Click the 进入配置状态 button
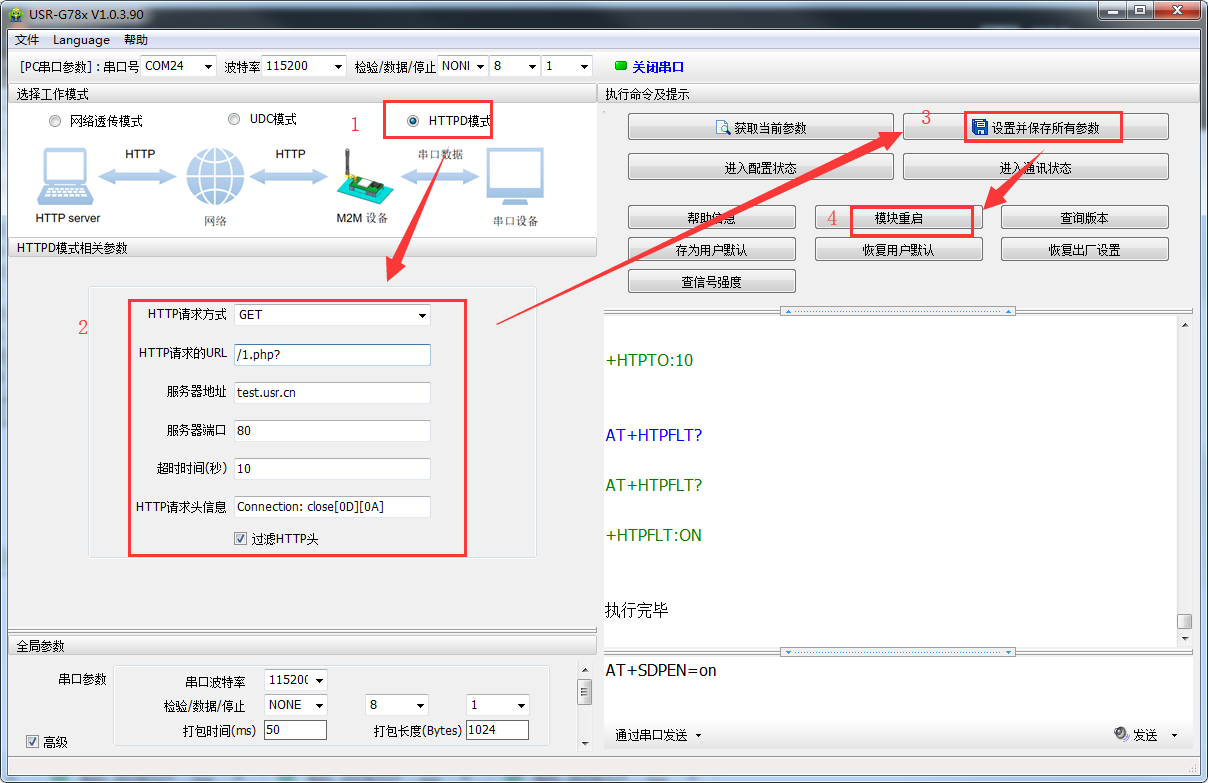 (760, 168)
